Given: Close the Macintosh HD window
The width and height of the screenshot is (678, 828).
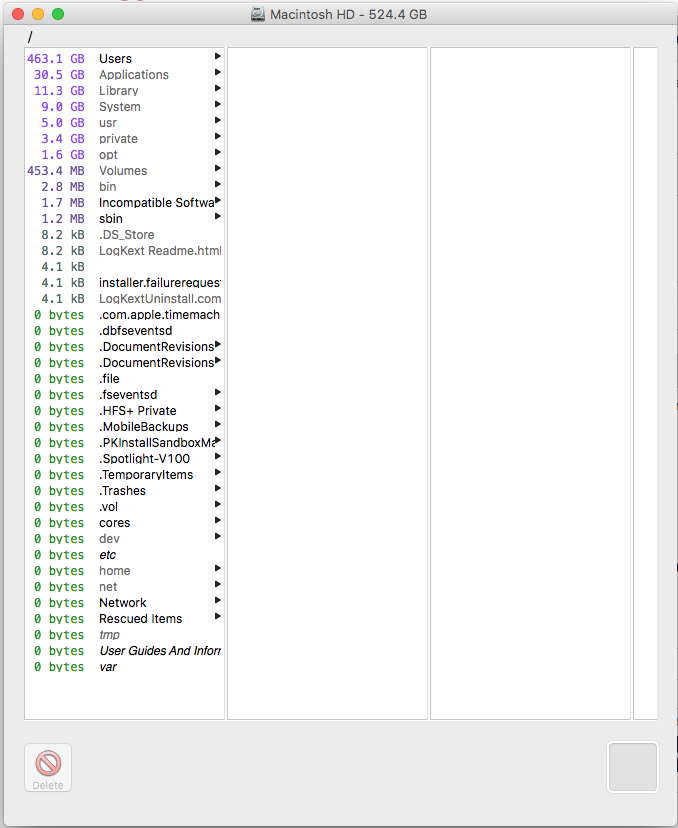Looking at the screenshot, I should (18, 14).
